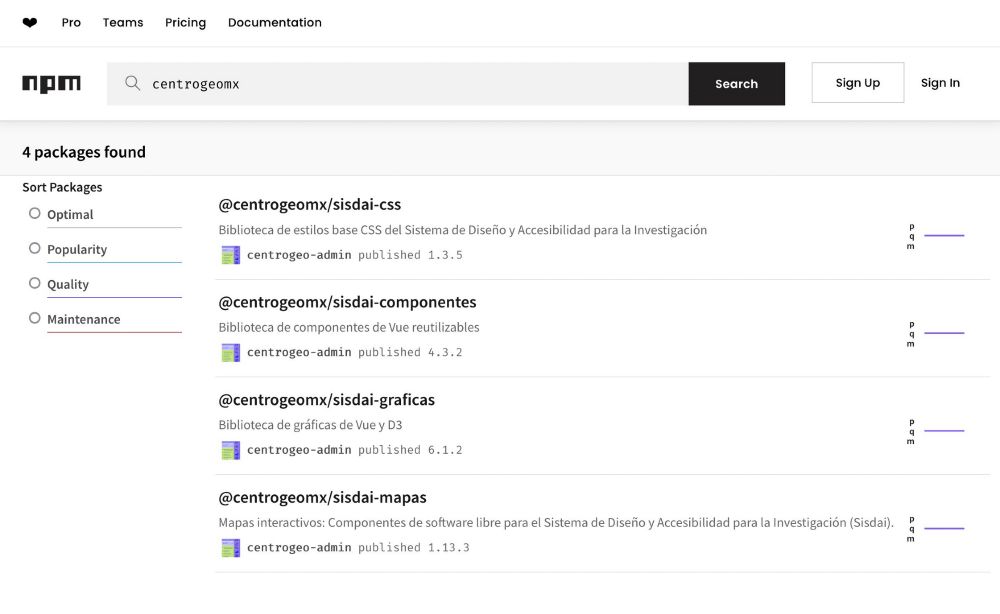Viewport: 1000px width, 614px height.
Task: Open the @centrogeomx/sisdai-css package
Action: [x=310, y=205]
